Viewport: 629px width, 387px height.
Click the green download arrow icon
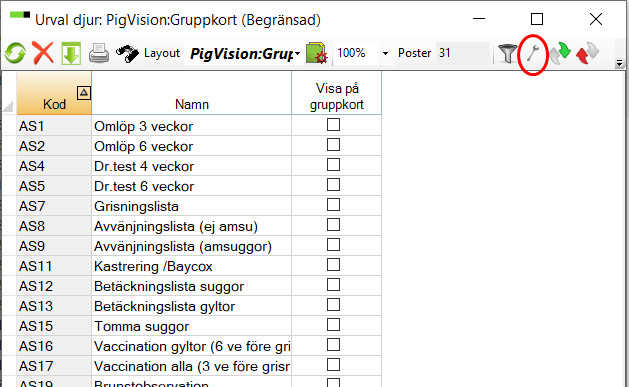point(71,53)
